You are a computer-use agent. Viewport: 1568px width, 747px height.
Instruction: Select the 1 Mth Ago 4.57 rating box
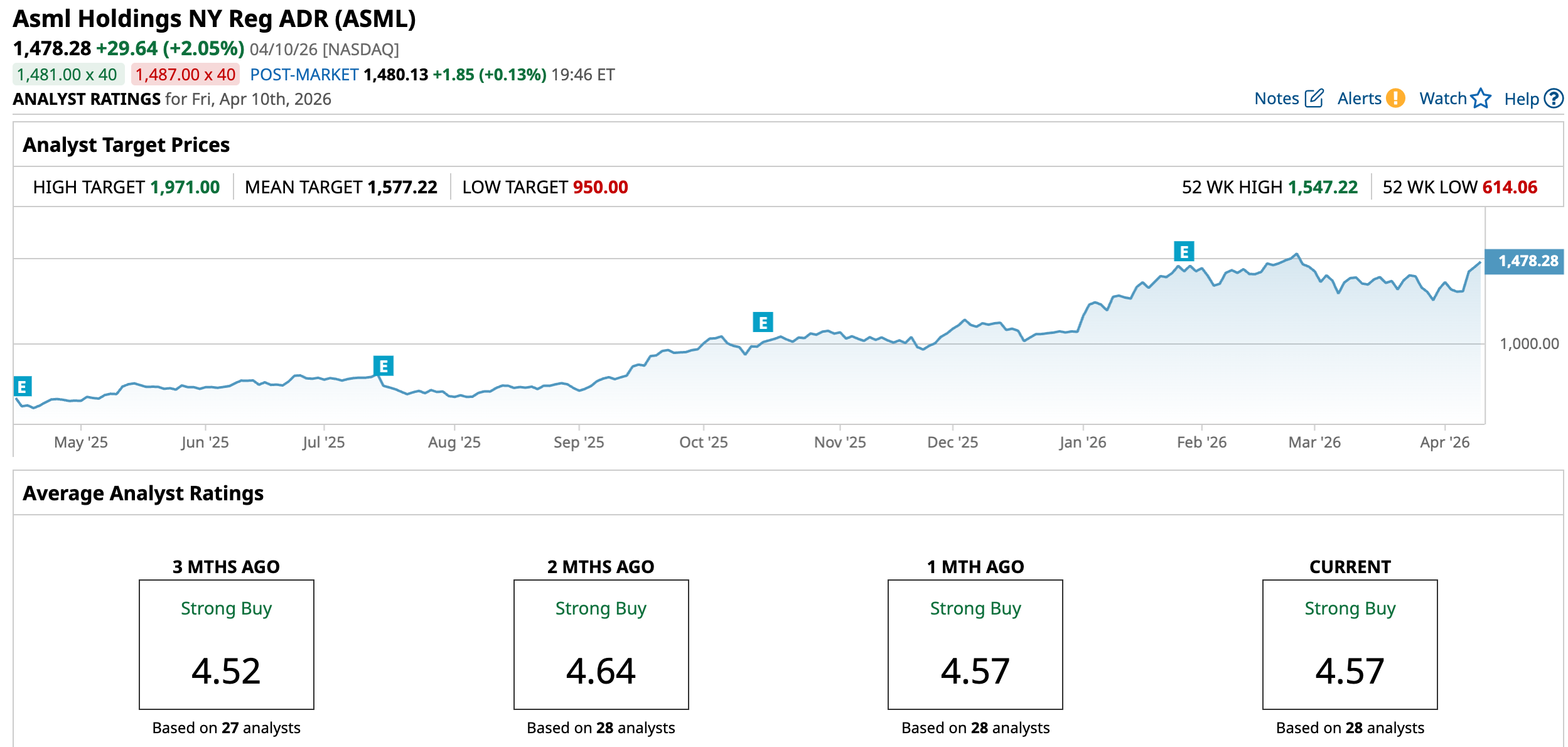(975, 645)
